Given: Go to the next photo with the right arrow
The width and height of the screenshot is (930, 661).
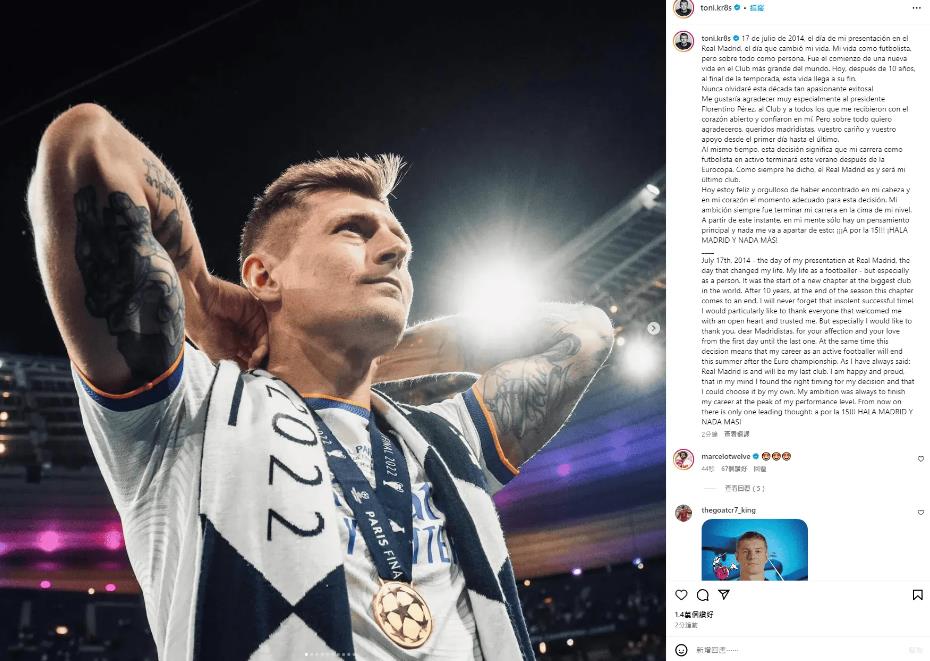Looking at the screenshot, I should (653, 328).
